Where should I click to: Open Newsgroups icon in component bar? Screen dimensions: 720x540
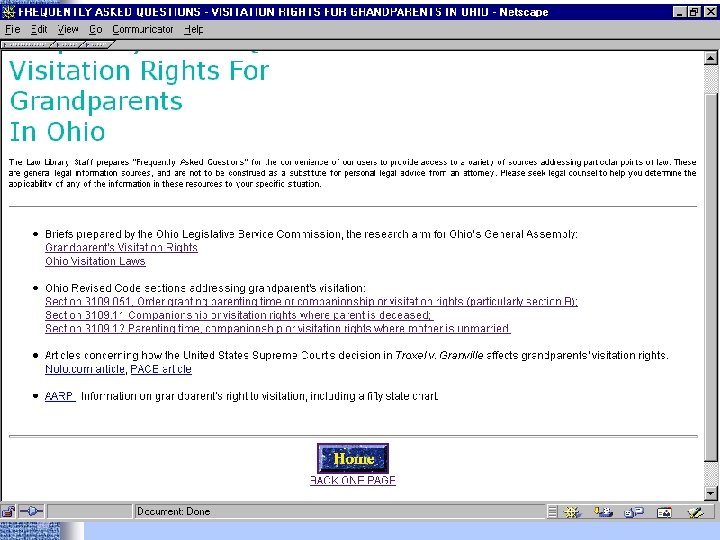[634, 512]
